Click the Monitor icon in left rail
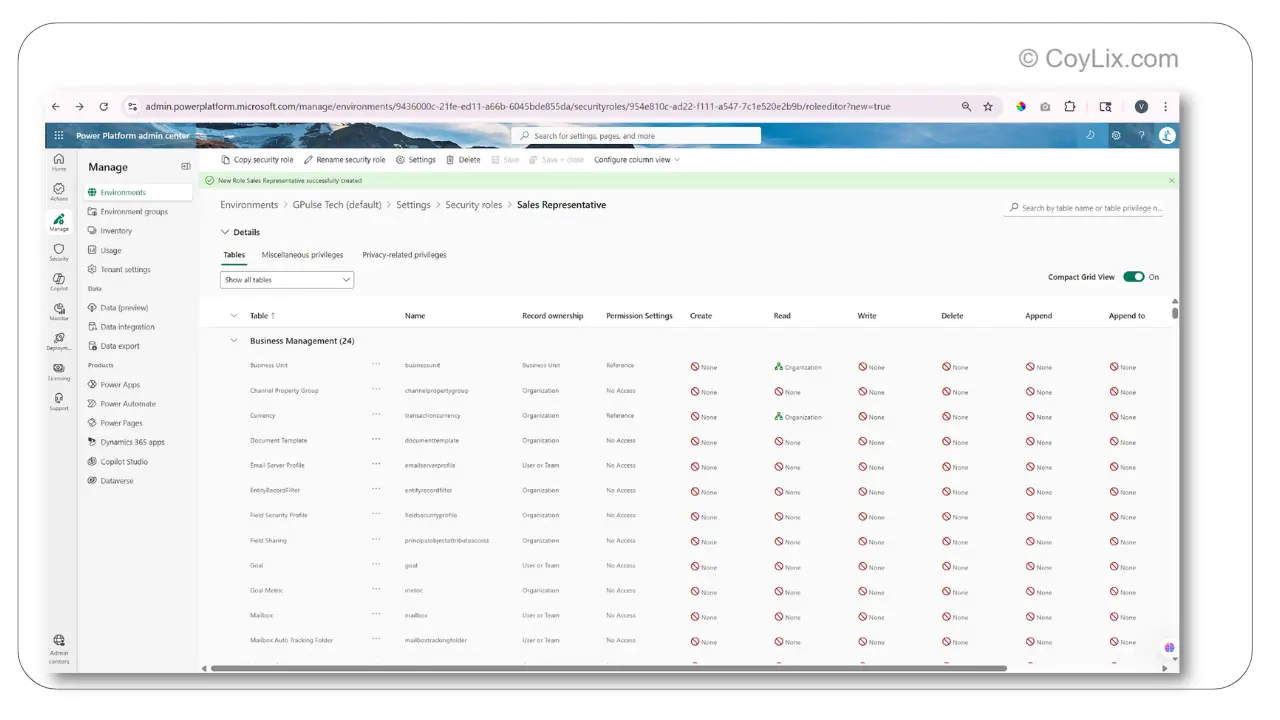1280x720 pixels. (59, 310)
